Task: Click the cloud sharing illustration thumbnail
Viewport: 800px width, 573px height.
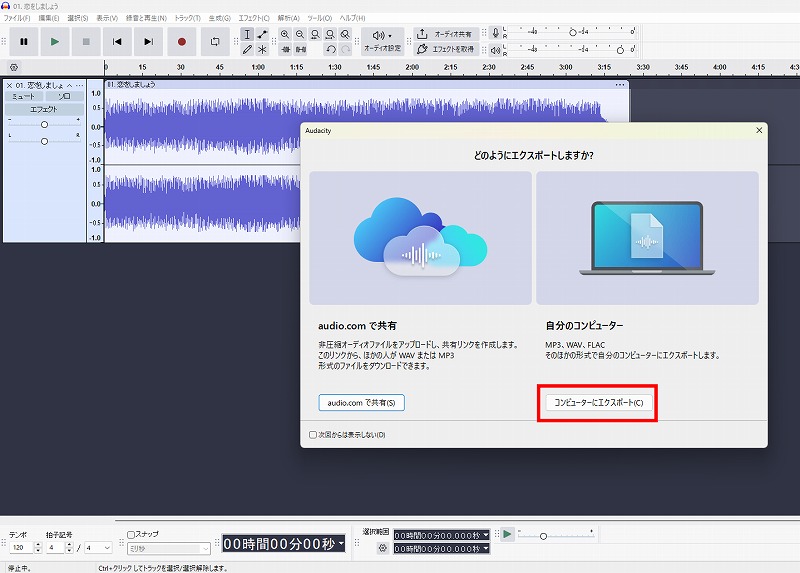Action: click(x=420, y=238)
